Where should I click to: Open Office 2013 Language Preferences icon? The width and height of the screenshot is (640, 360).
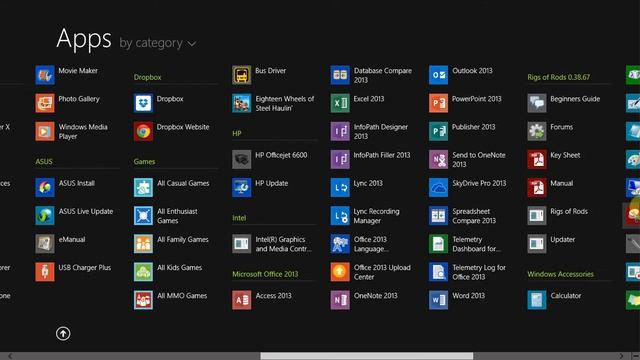point(340,244)
